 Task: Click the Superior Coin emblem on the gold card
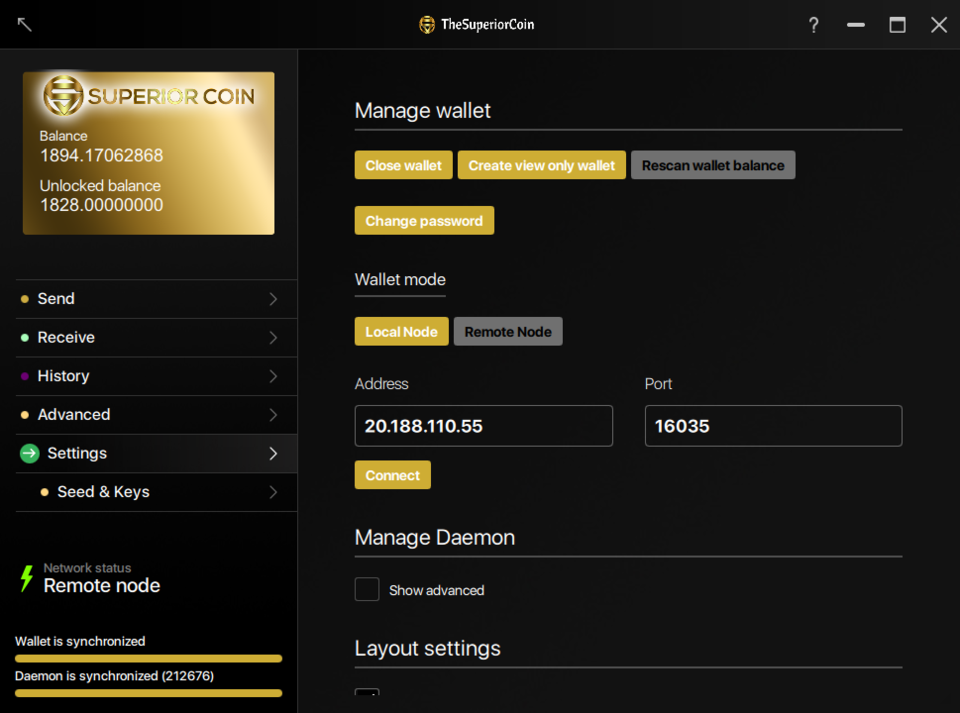(63, 96)
